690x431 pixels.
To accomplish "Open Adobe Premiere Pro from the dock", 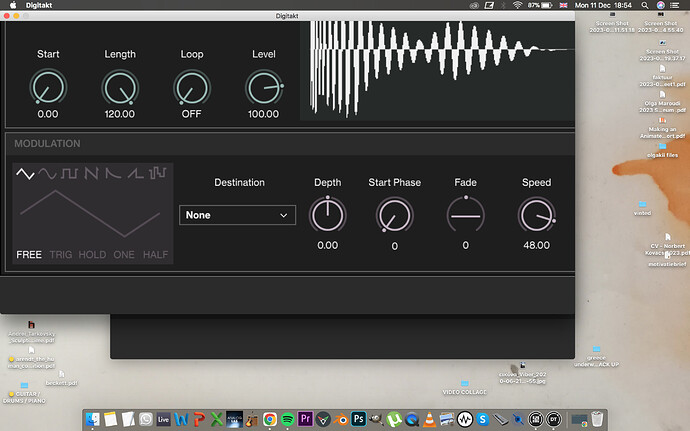I will pyautogui.click(x=305, y=419).
